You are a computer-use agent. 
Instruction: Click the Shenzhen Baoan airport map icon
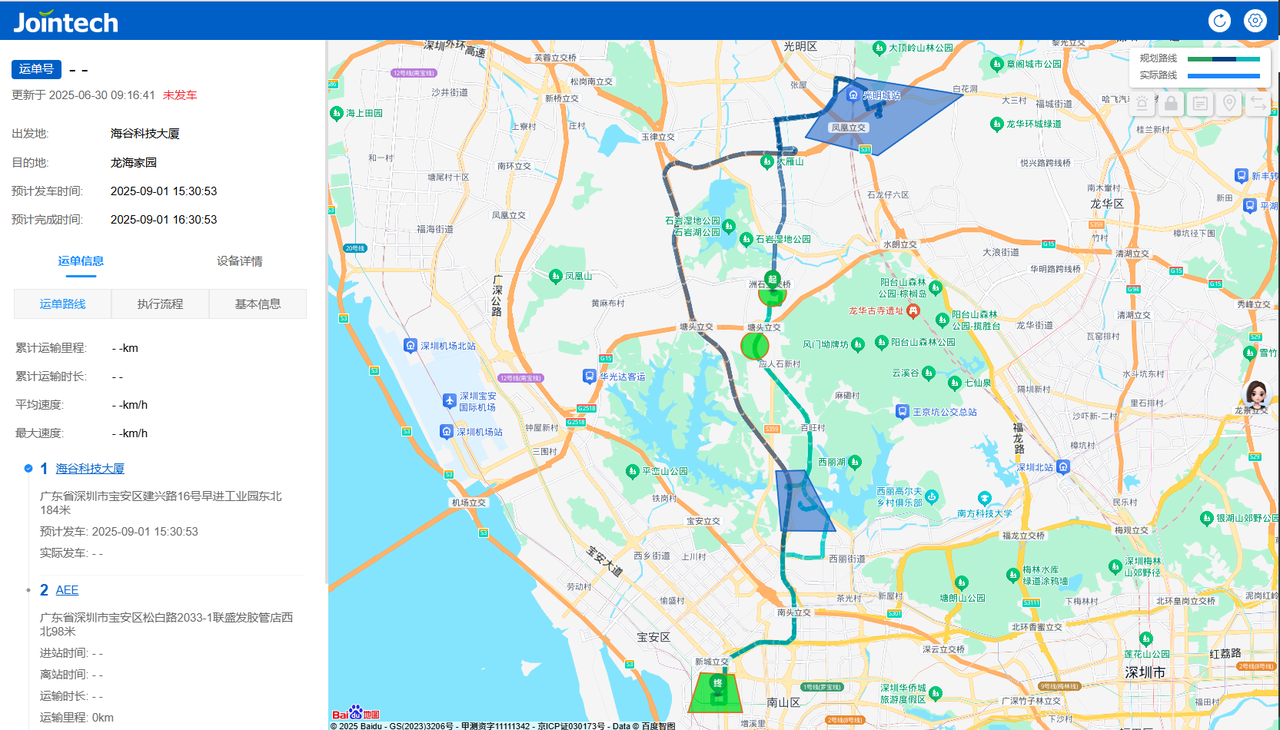[x=450, y=401]
